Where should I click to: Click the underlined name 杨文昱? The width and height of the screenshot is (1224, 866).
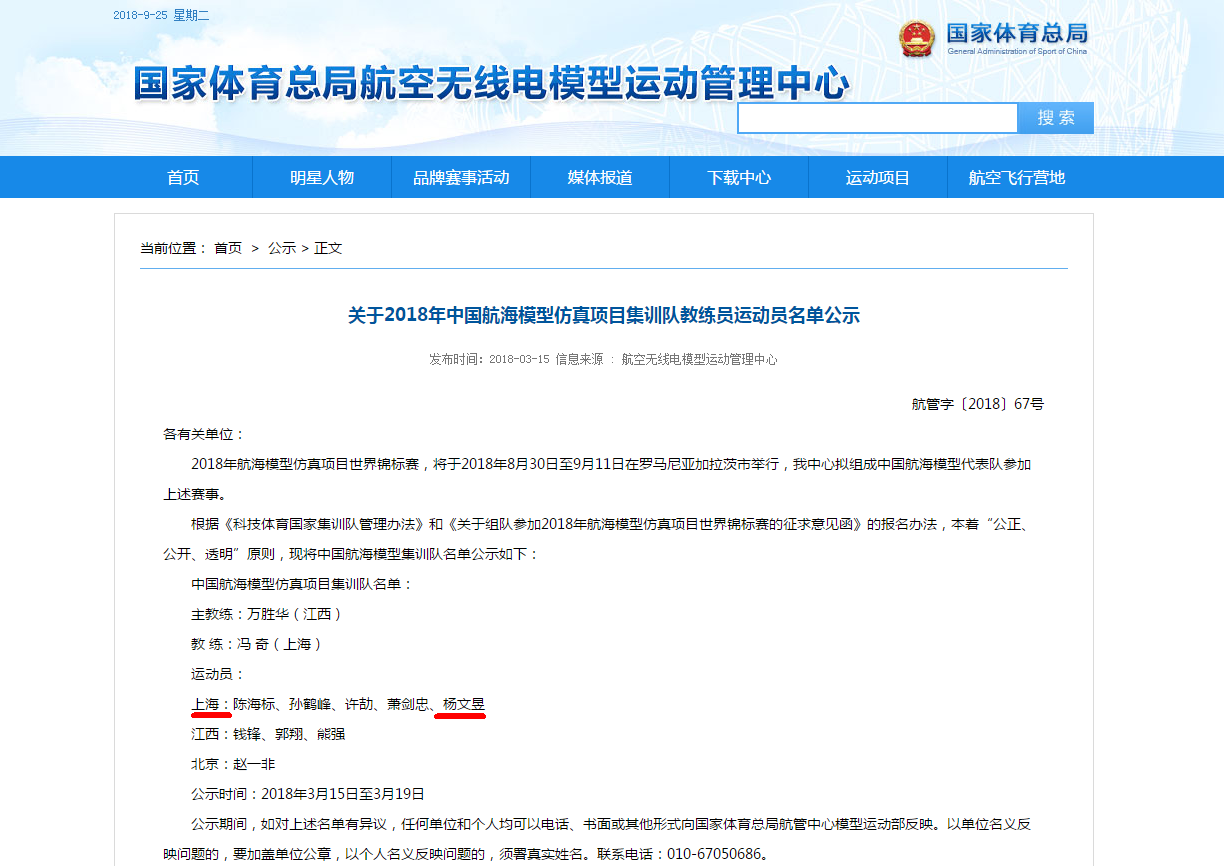point(464,704)
